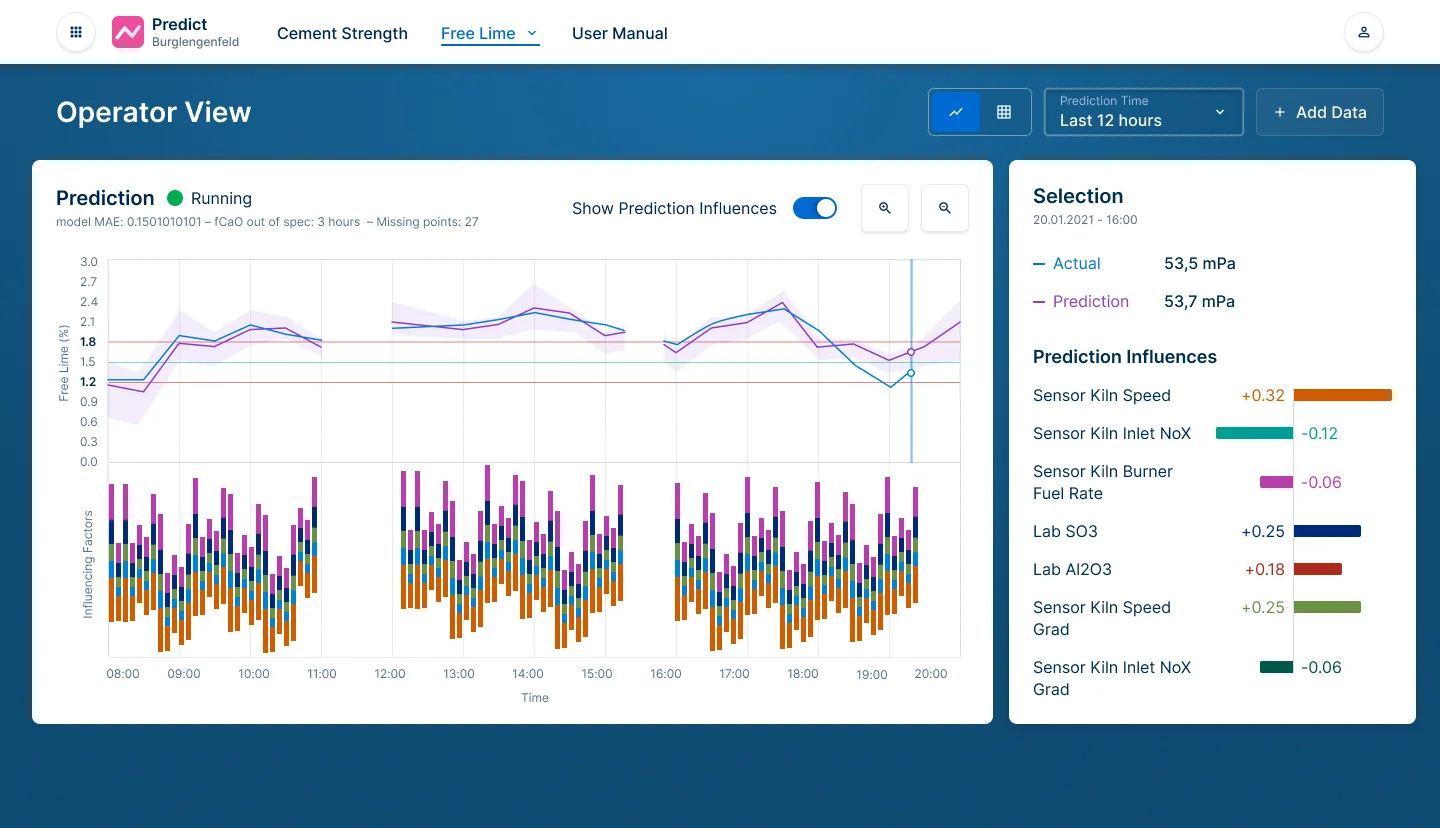
Task: Click the dark green NoX Grad bar
Action: tap(1276, 667)
